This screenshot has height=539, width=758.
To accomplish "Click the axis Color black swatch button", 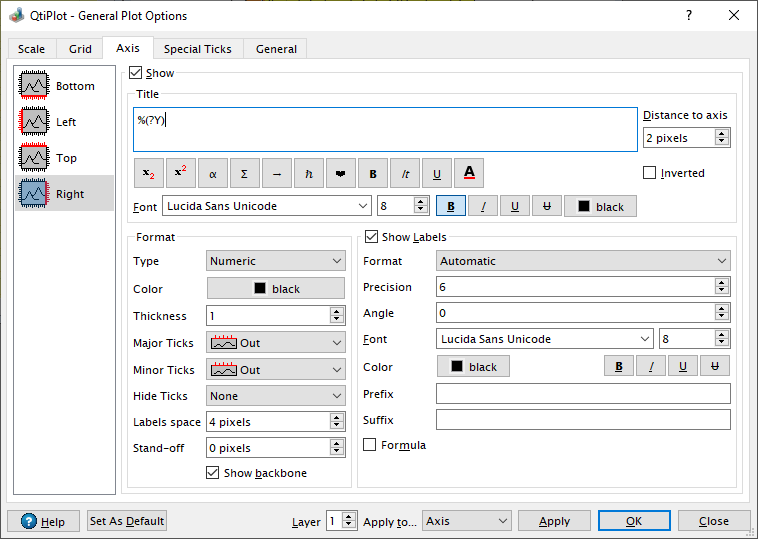I will [276, 289].
